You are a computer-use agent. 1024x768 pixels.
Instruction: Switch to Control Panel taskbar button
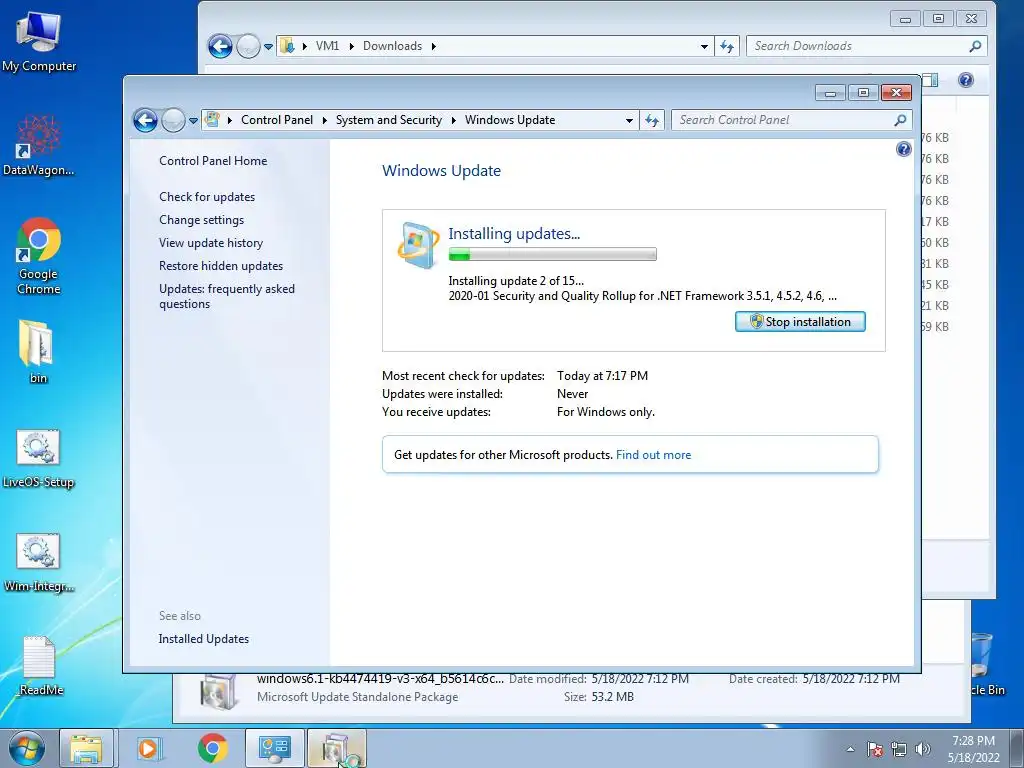click(x=275, y=748)
